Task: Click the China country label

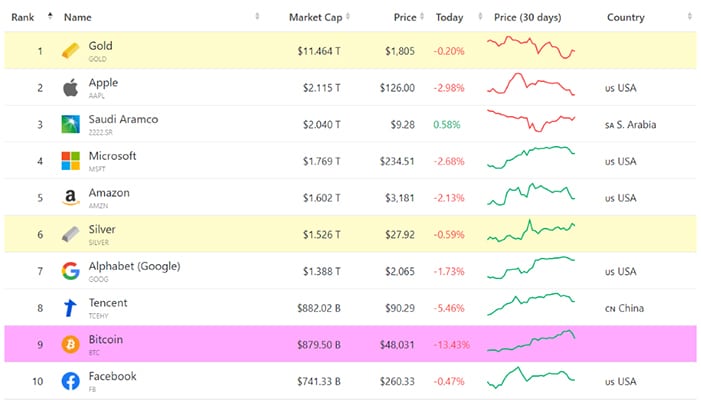Action: (x=624, y=308)
